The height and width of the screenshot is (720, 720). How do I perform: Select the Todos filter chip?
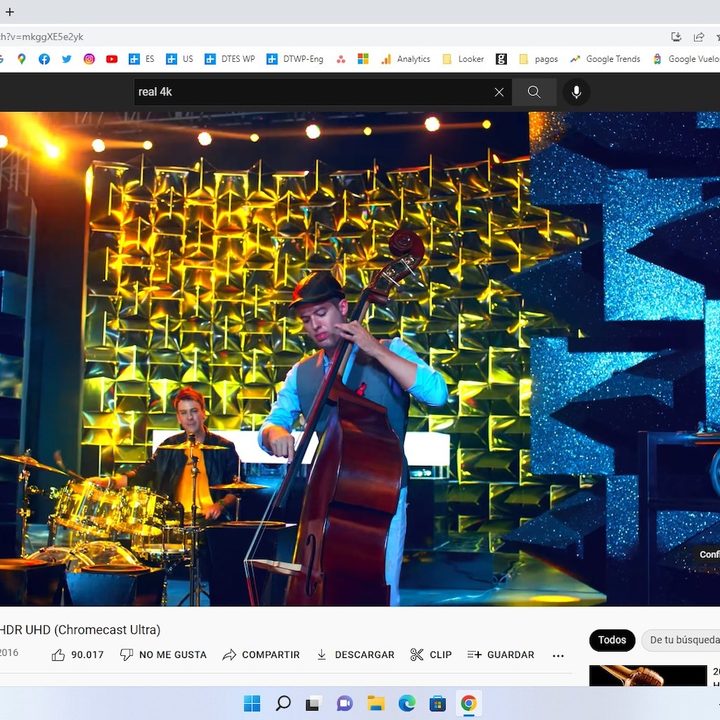pos(612,640)
